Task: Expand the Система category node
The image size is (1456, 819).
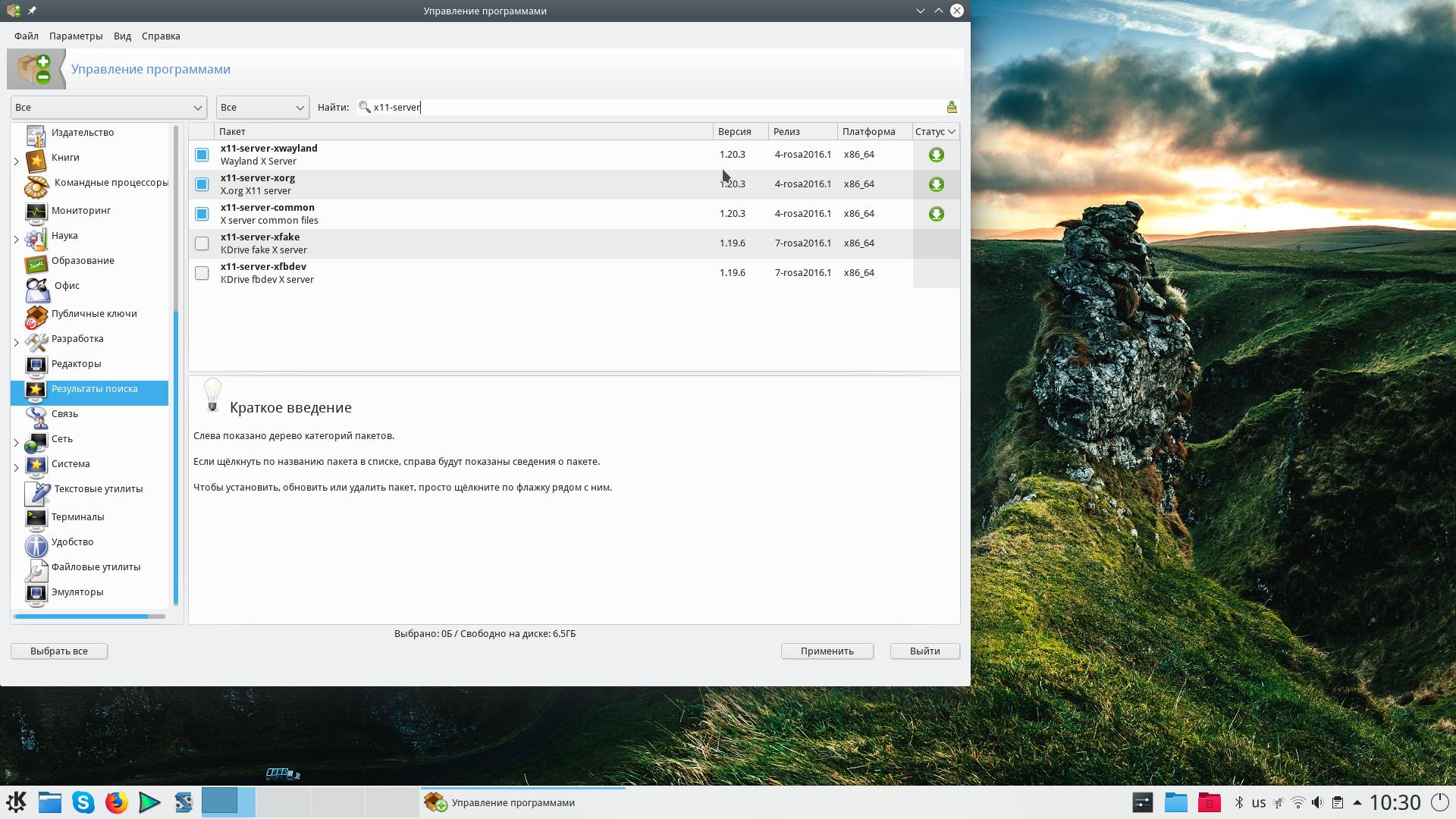Action: [x=17, y=468]
